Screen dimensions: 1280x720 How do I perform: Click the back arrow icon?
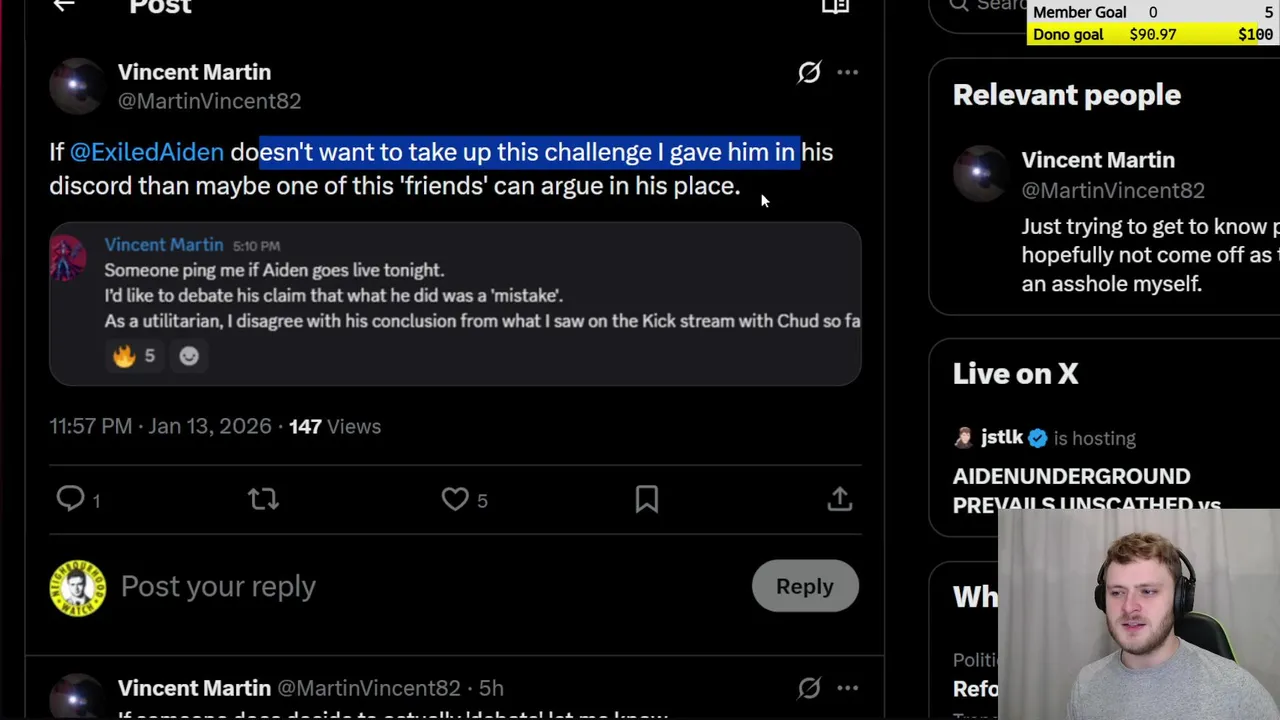pyautogui.click(x=64, y=6)
